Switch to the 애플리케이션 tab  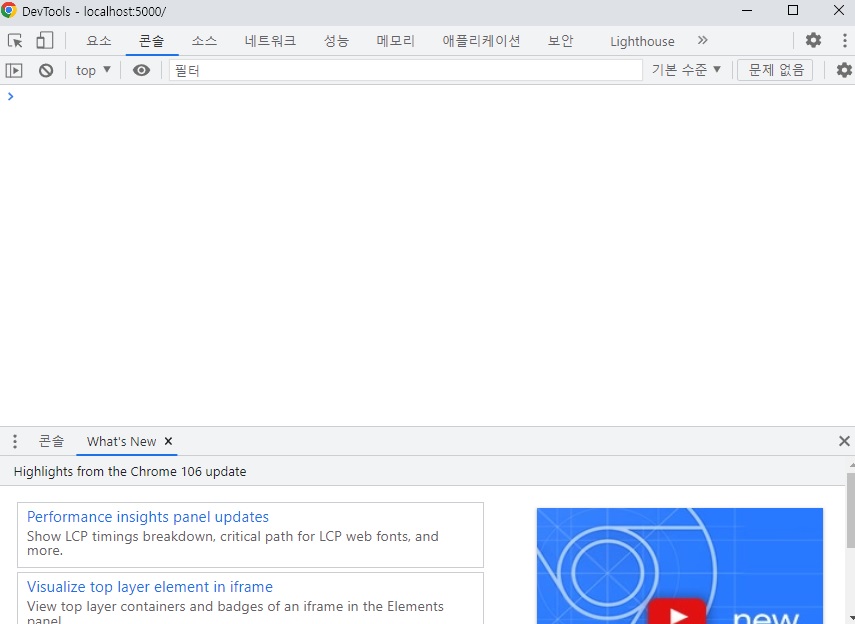click(x=481, y=41)
